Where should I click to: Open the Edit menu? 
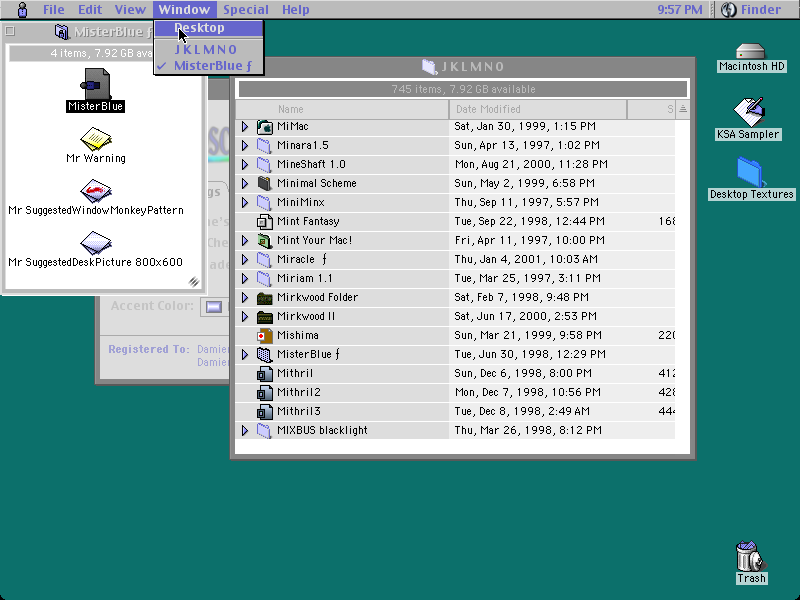(x=90, y=9)
